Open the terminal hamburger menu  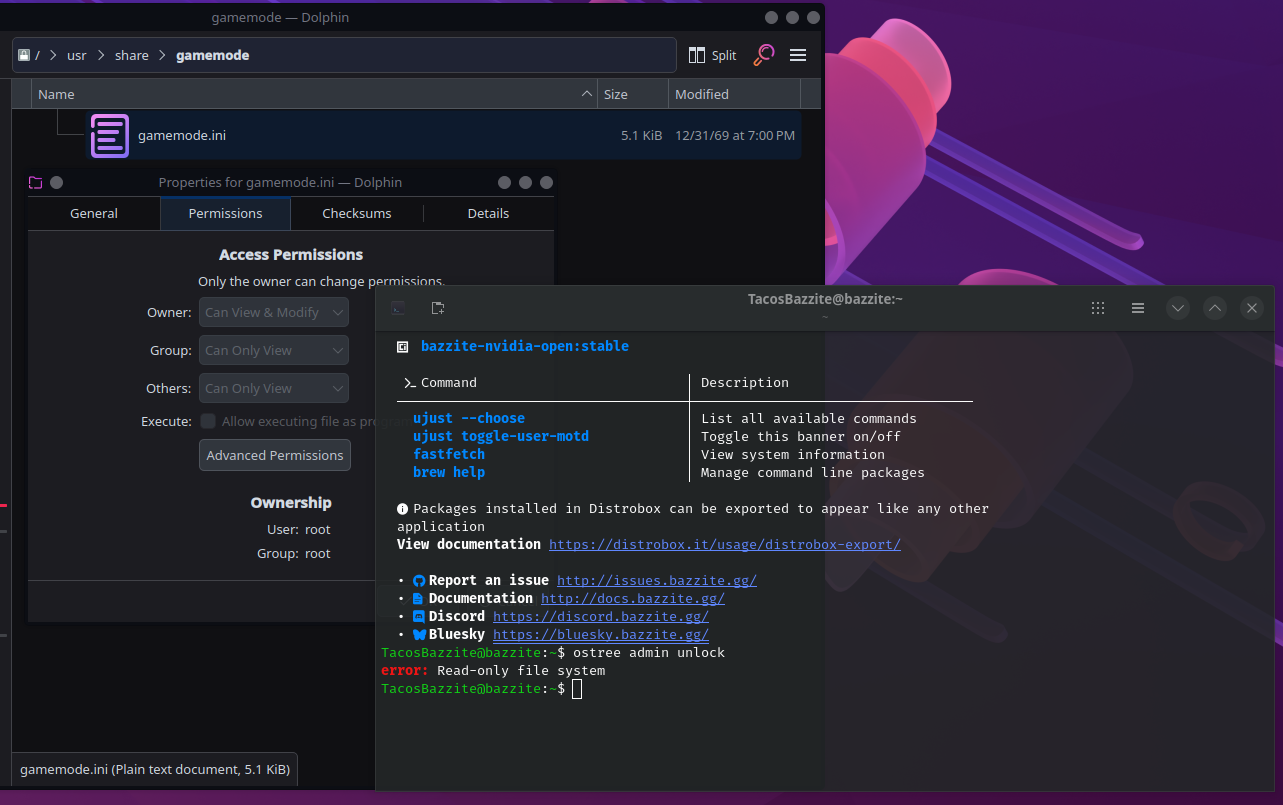[x=1138, y=308]
